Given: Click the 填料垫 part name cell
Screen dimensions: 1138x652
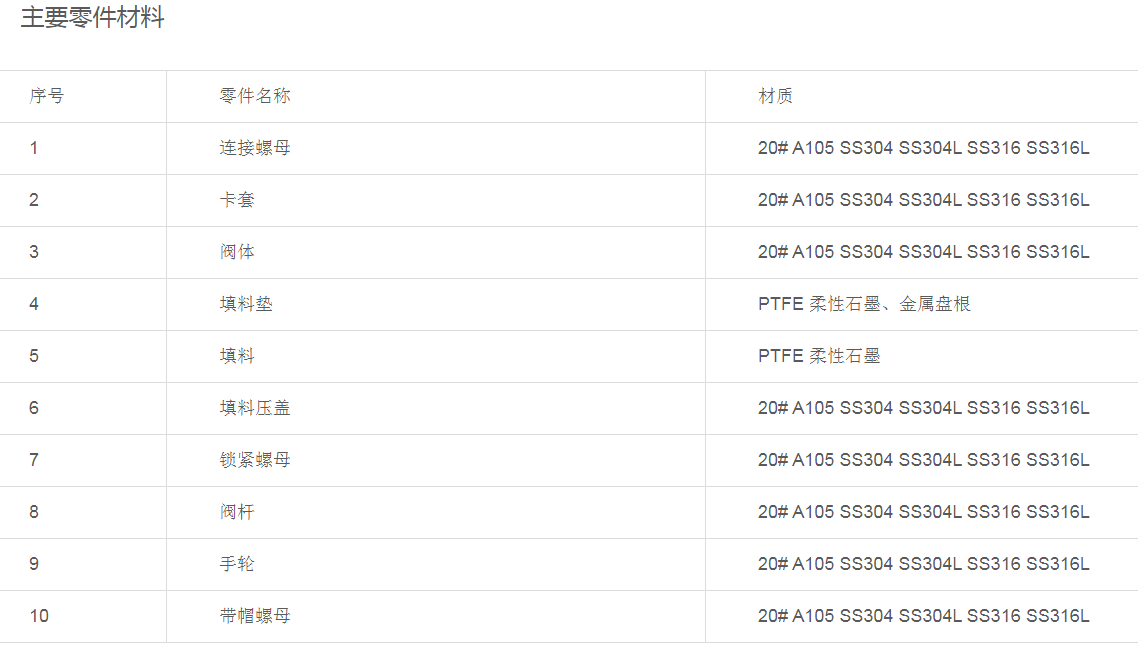Looking at the screenshot, I should pyautogui.click(x=246, y=304).
